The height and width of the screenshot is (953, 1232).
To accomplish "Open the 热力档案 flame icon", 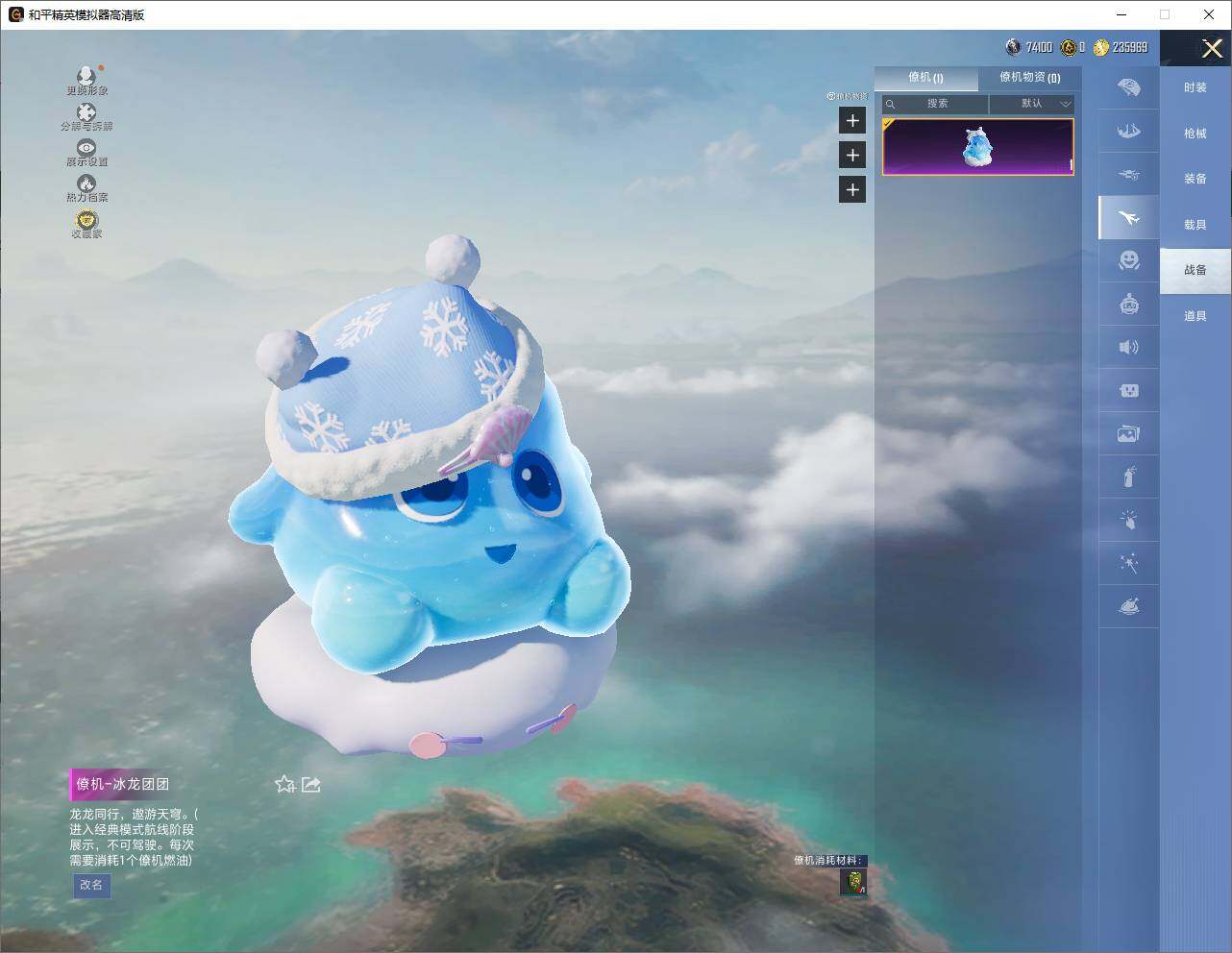I will pos(86,183).
